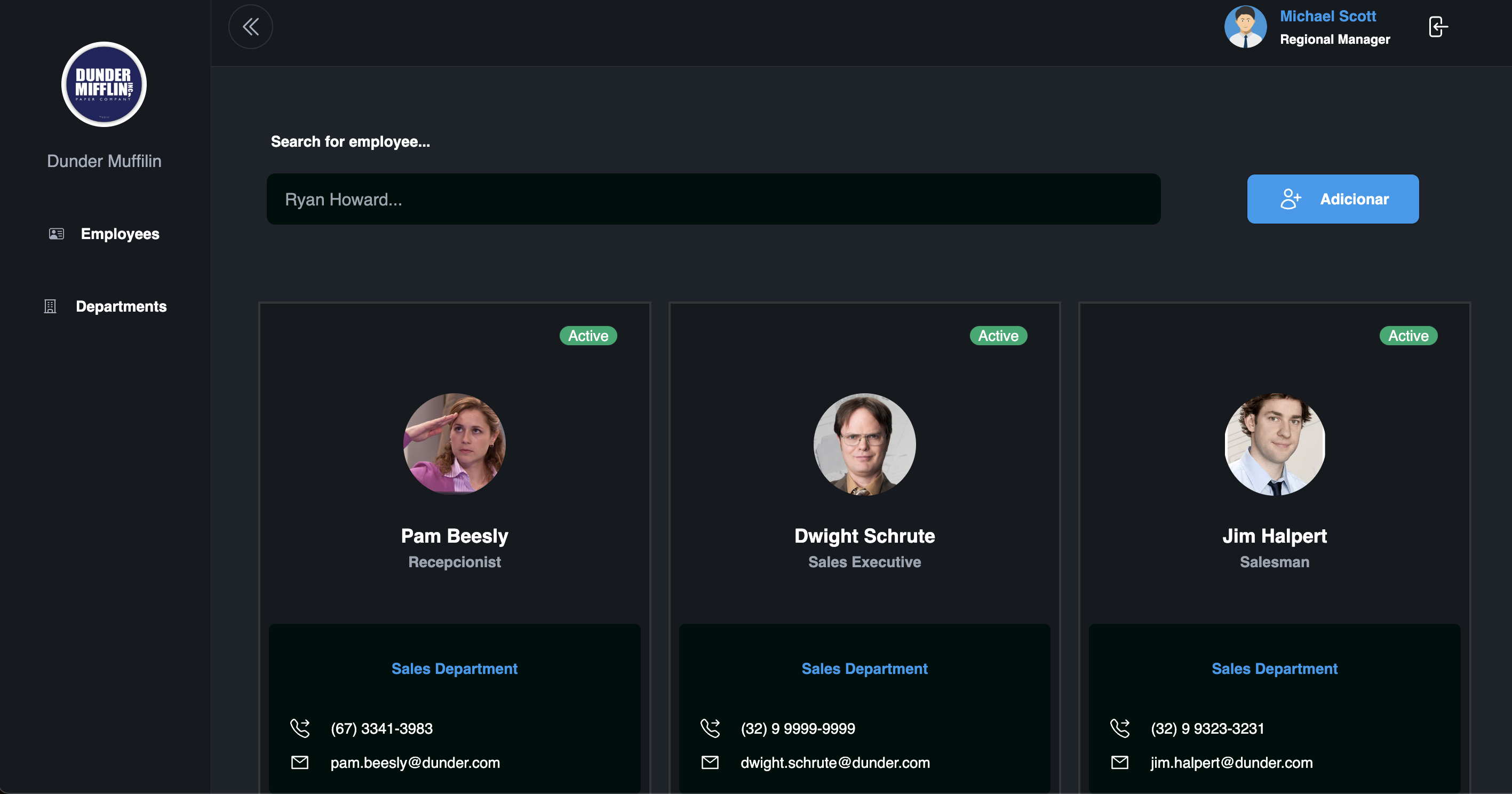The height and width of the screenshot is (794, 1512).
Task: Click phone number (67) 3341-3983
Action: 381,728
